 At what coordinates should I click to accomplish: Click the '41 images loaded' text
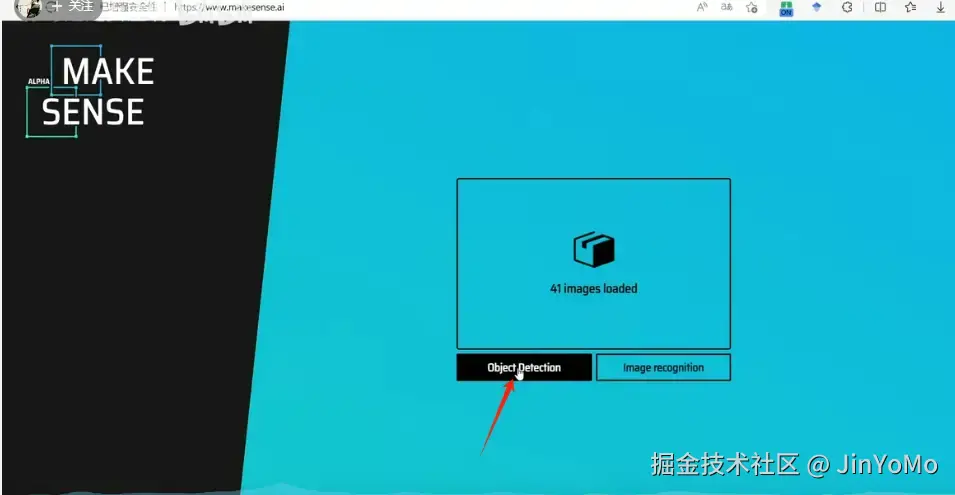tap(594, 289)
